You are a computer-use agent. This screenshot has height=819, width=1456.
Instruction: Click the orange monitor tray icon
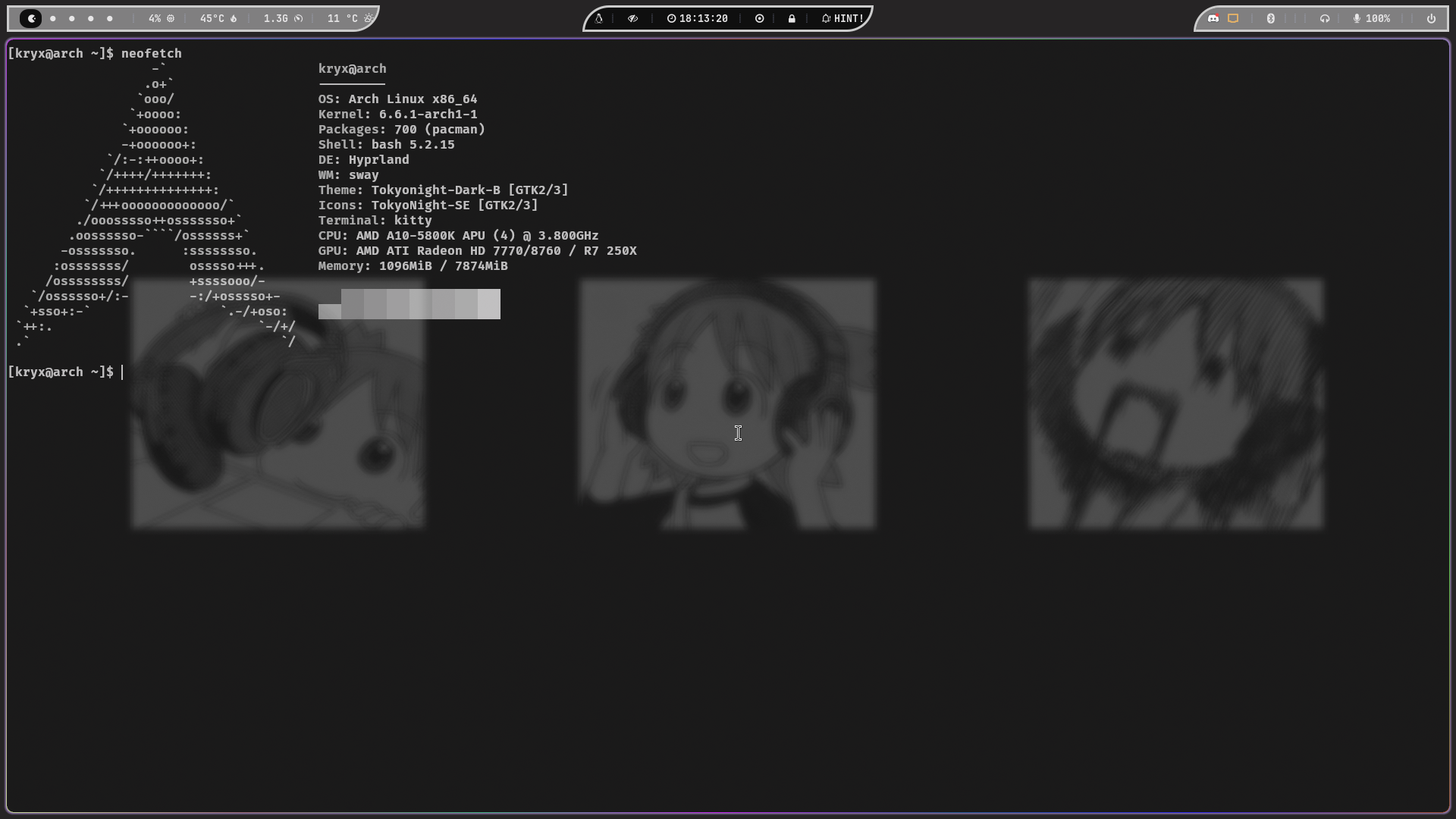click(x=1233, y=18)
